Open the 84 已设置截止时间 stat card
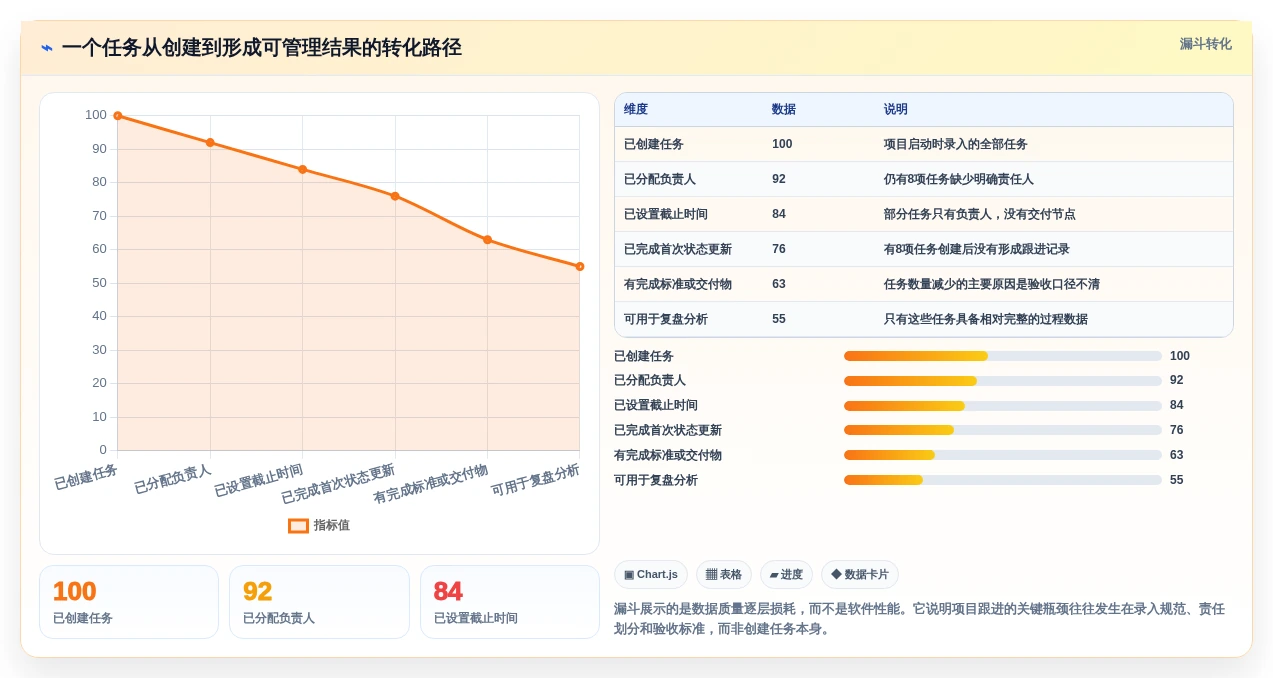 tap(510, 602)
